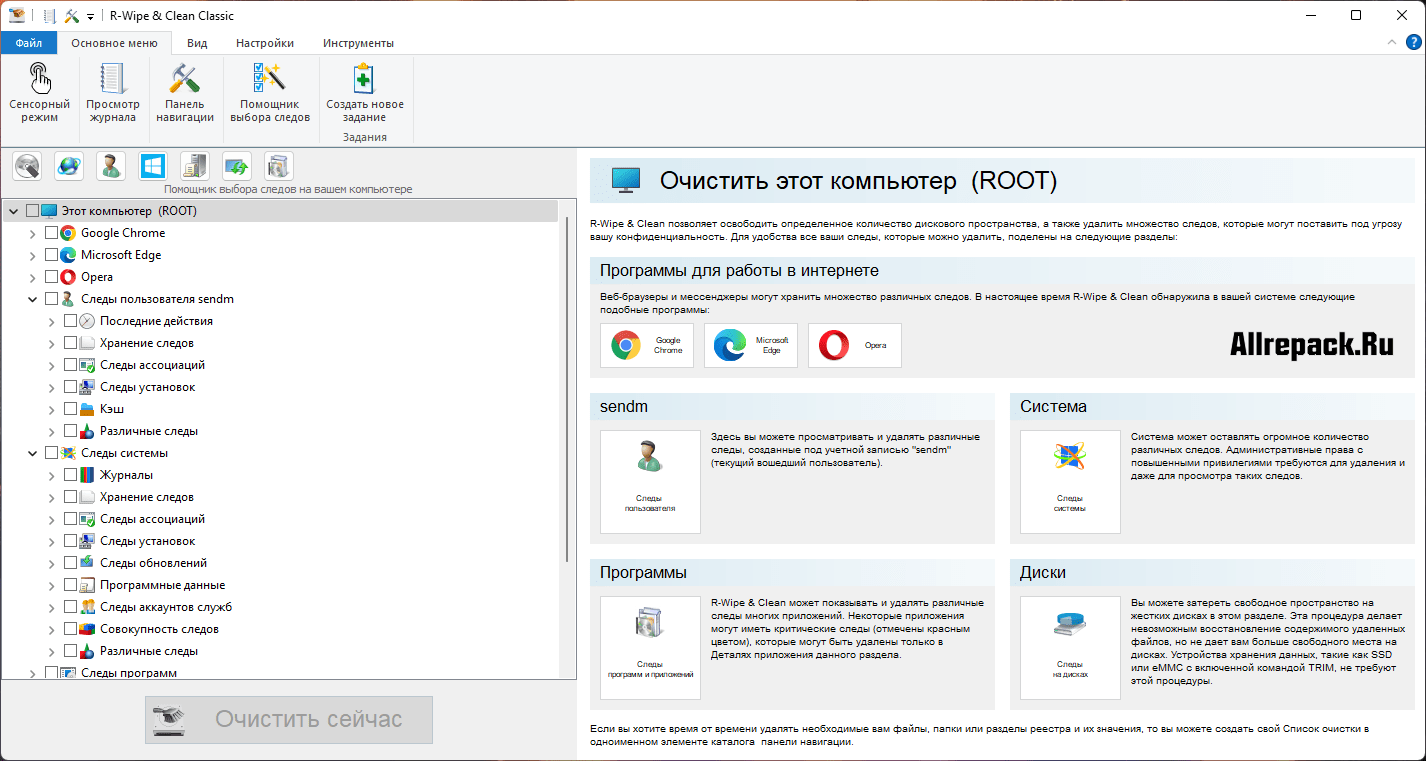
Task: Open ribbon help question mark
Action: 1413,42
